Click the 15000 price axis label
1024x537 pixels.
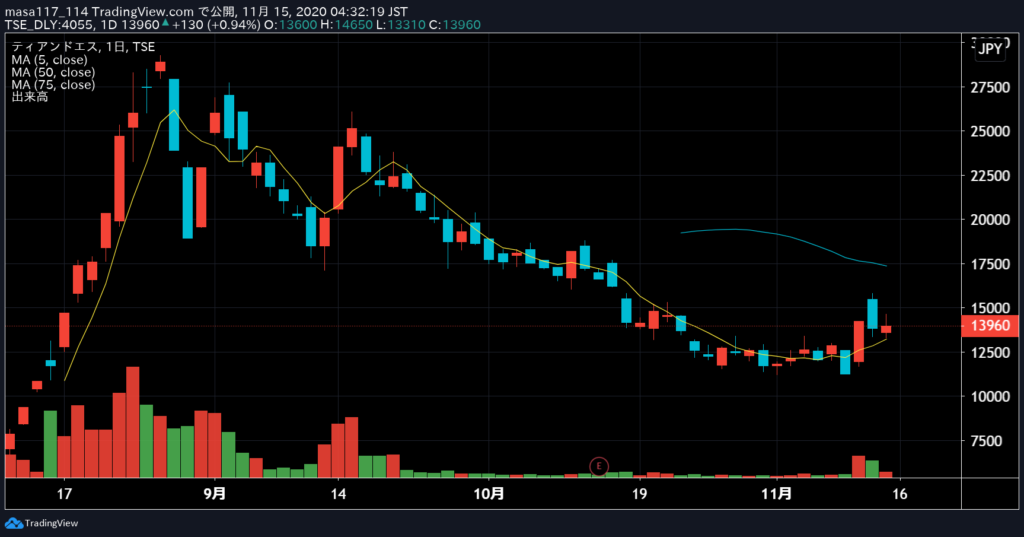(990, 308)
